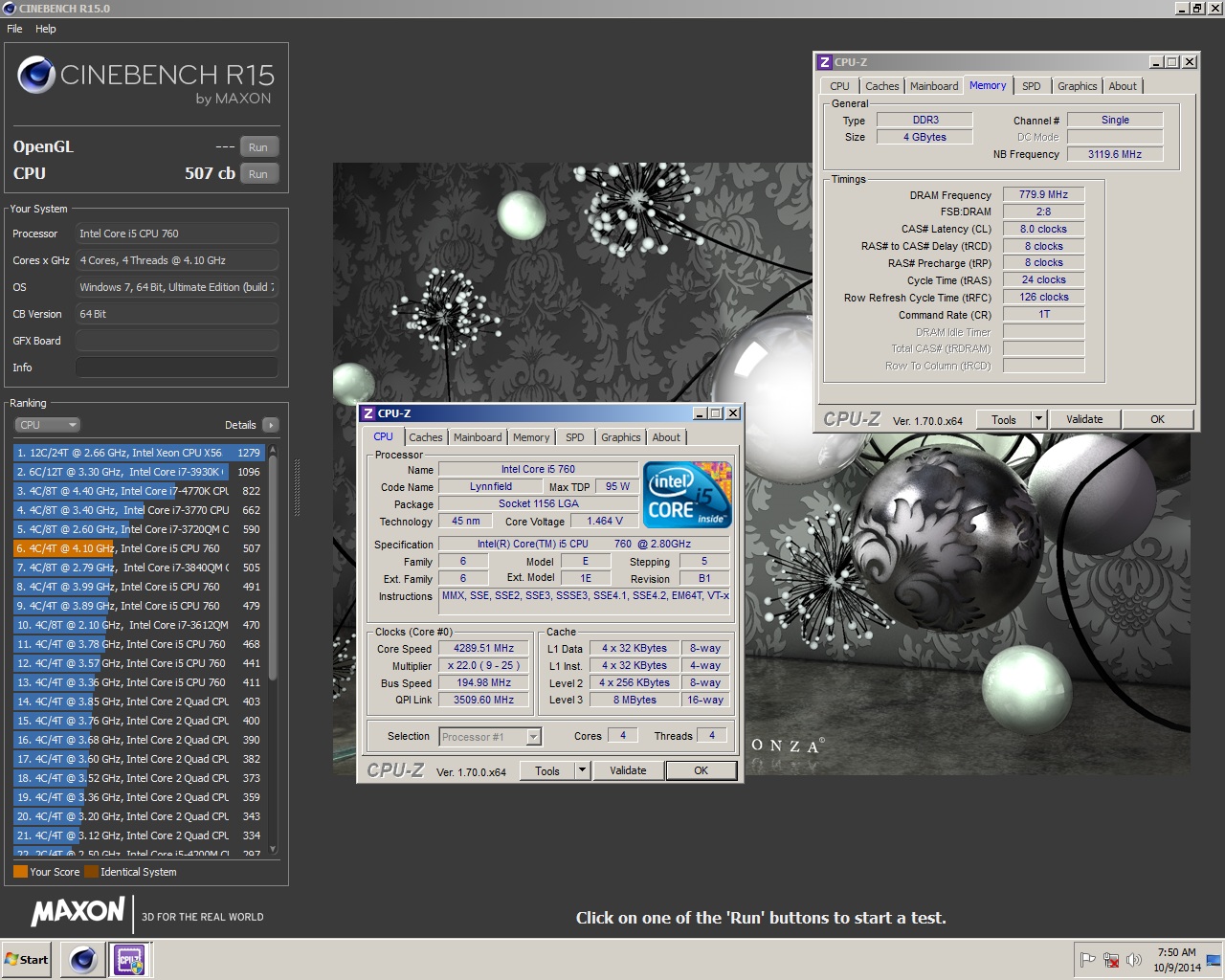Open the CPU ranking type dropdown
This screenshot has height=980, width=1225.
pyautogui.click(x=47, y=425)
